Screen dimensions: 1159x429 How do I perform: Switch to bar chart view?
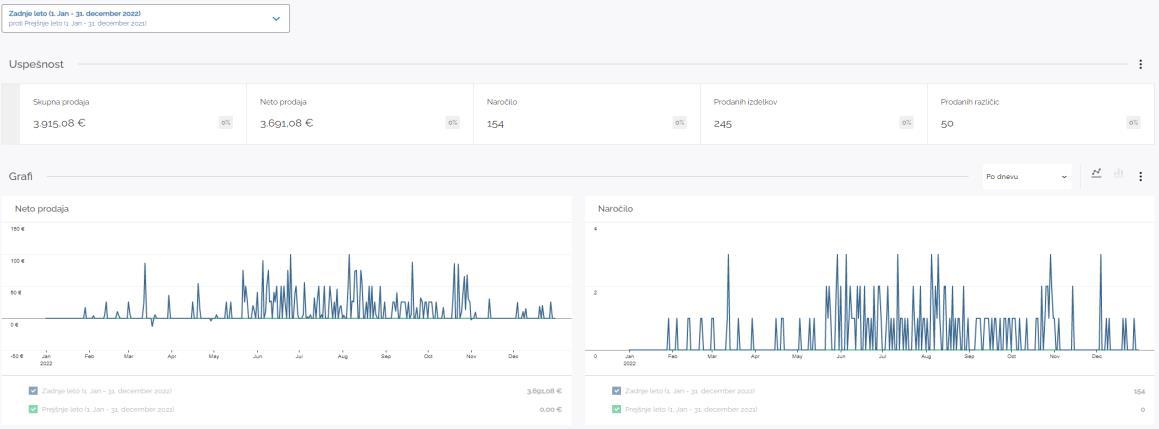[1118, 172]
